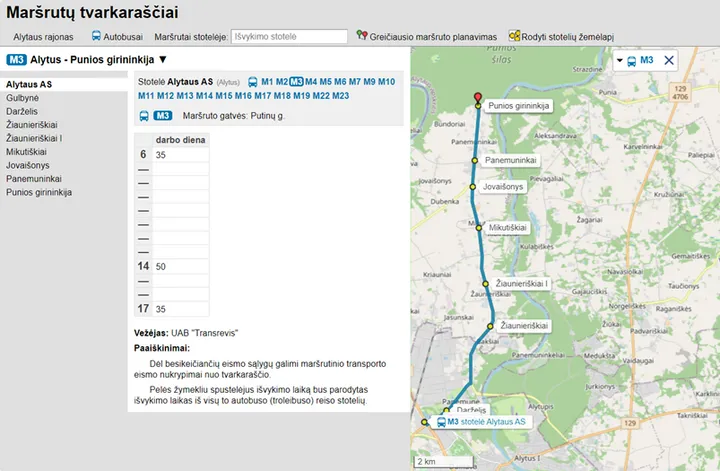Open the M9 route link
The image size is (720, 471).
pyautogui.click(x=369, y=82)
